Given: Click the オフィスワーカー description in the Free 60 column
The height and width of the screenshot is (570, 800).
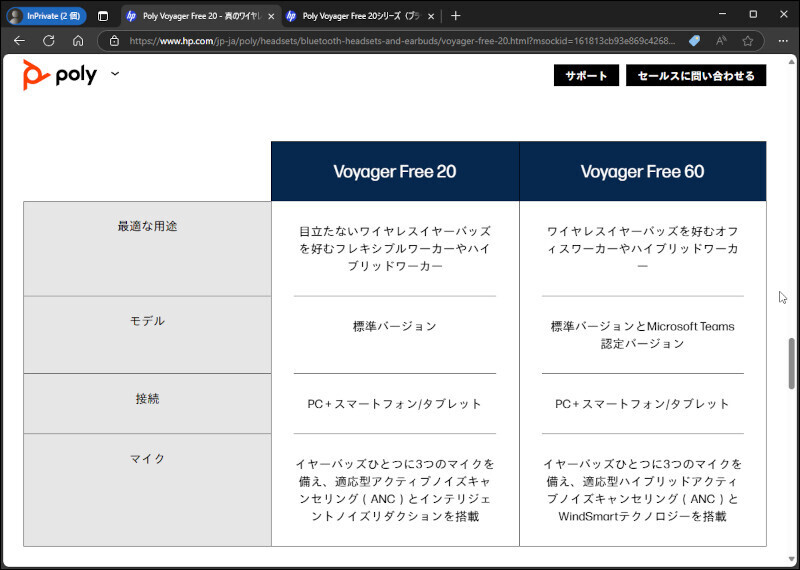Looking at the screenshot, I should (x=643, y=249).
